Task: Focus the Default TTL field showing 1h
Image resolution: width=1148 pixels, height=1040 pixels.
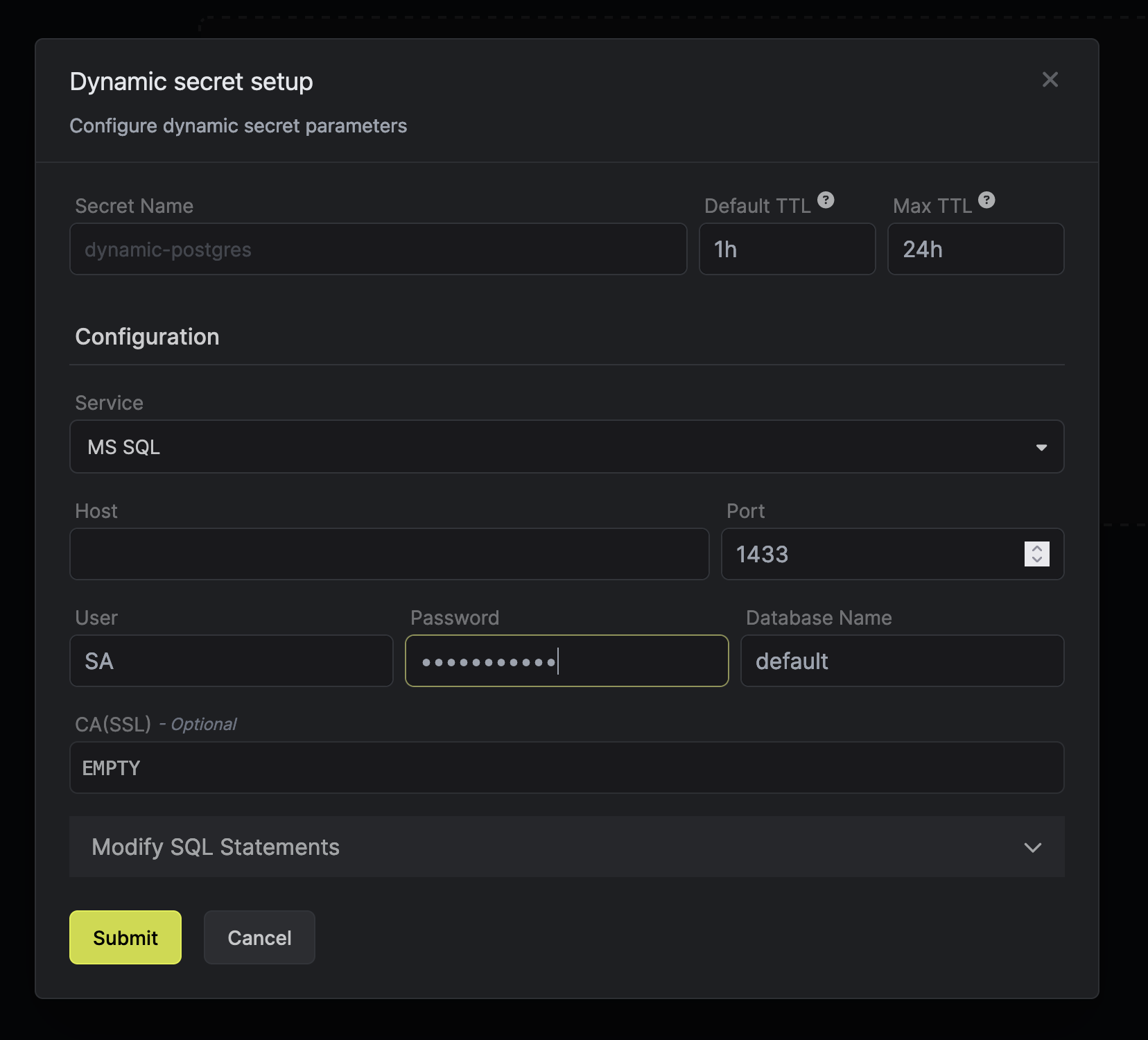Action: (788, 249)
